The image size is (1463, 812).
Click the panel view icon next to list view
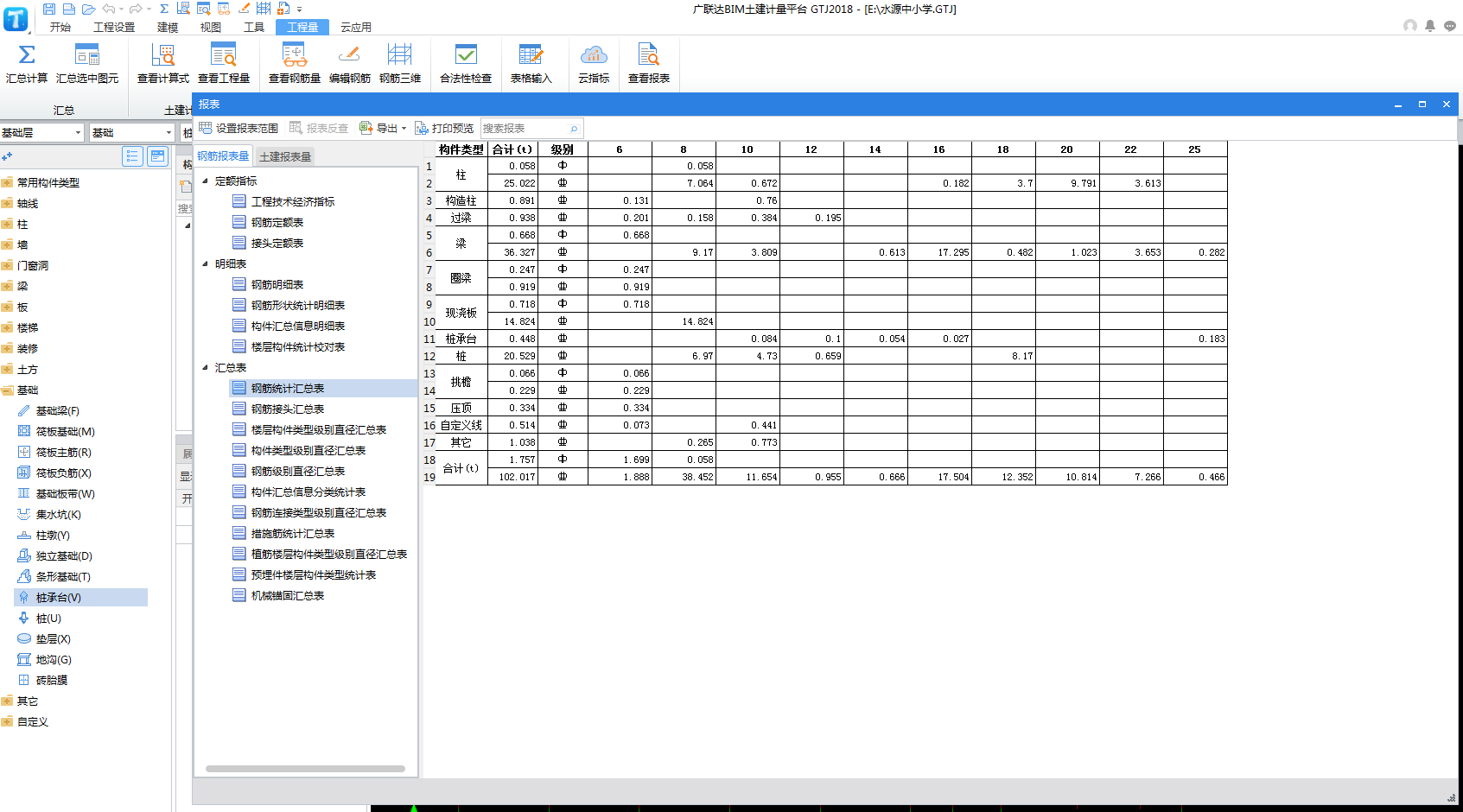coord(157,156)
